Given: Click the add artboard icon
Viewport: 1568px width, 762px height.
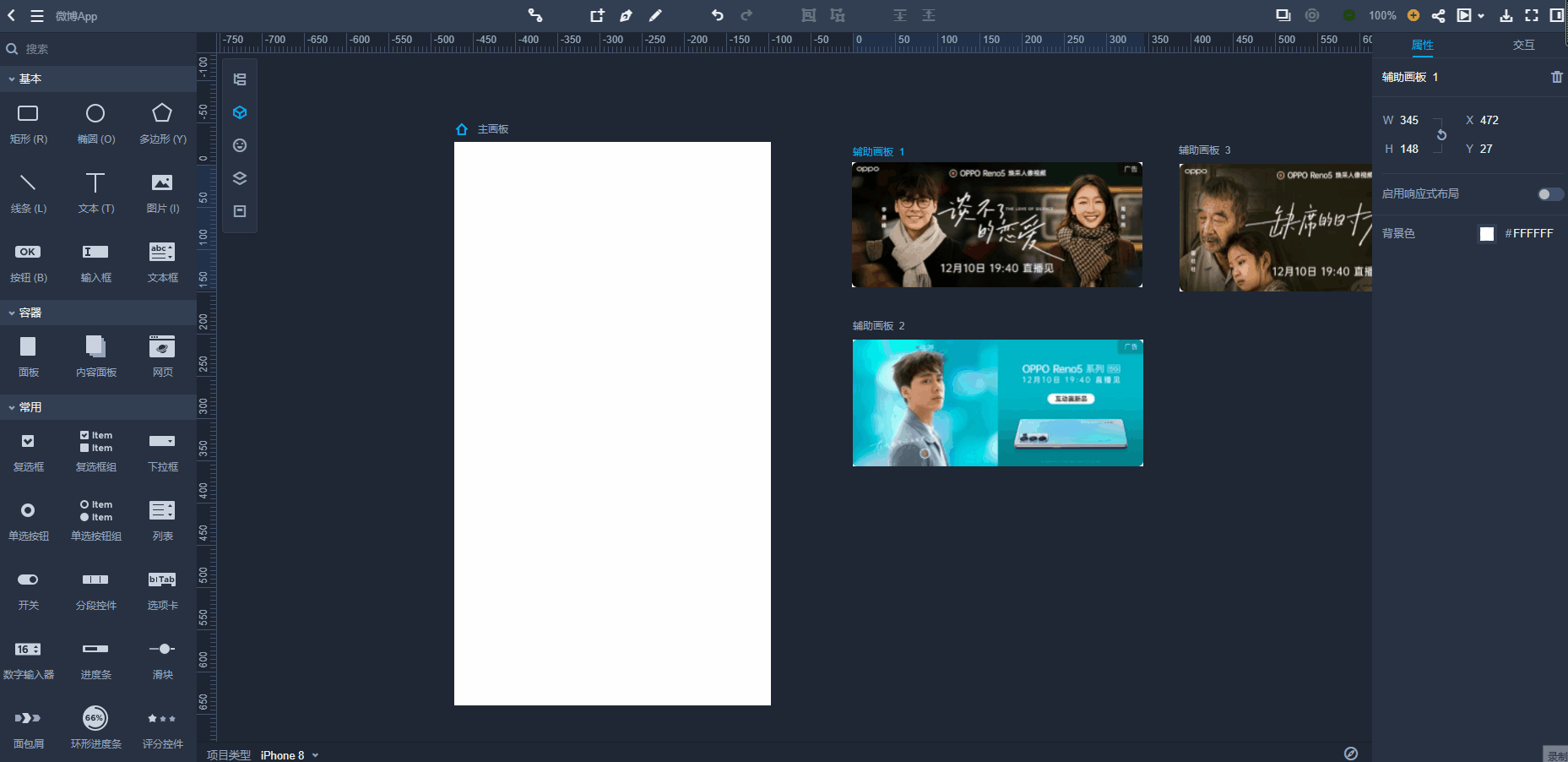Looking at the screenshot, I should pyautogui.click(x=597, y=15).
